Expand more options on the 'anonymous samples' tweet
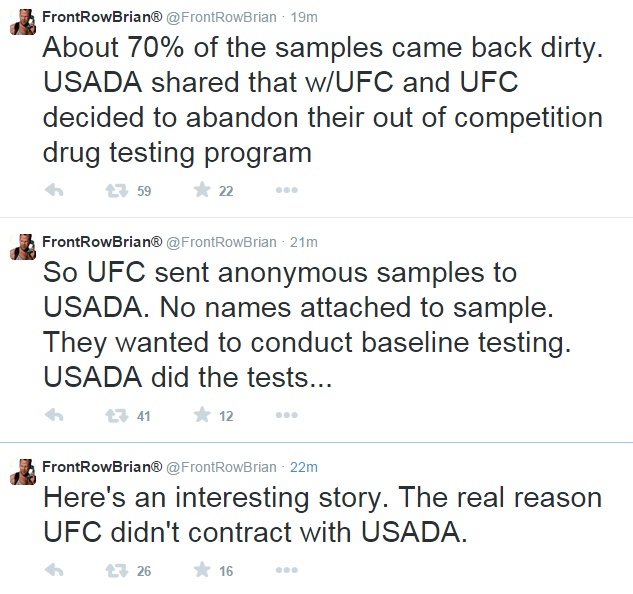This screenshot has width=633, height=594. tap(286, 415)
